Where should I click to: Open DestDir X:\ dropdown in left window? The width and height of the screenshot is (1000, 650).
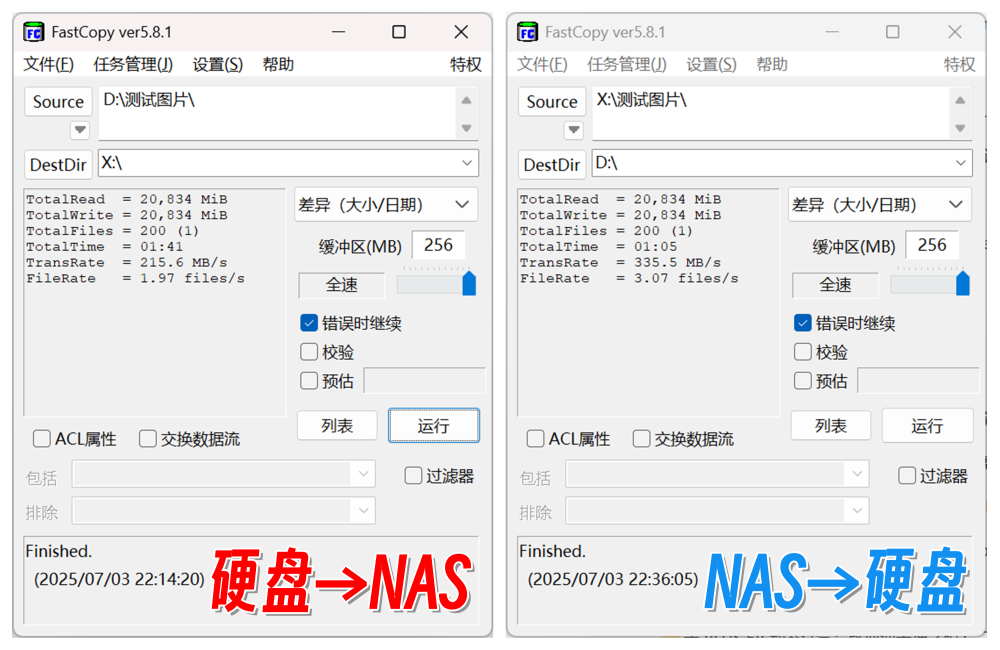[467, 163]
